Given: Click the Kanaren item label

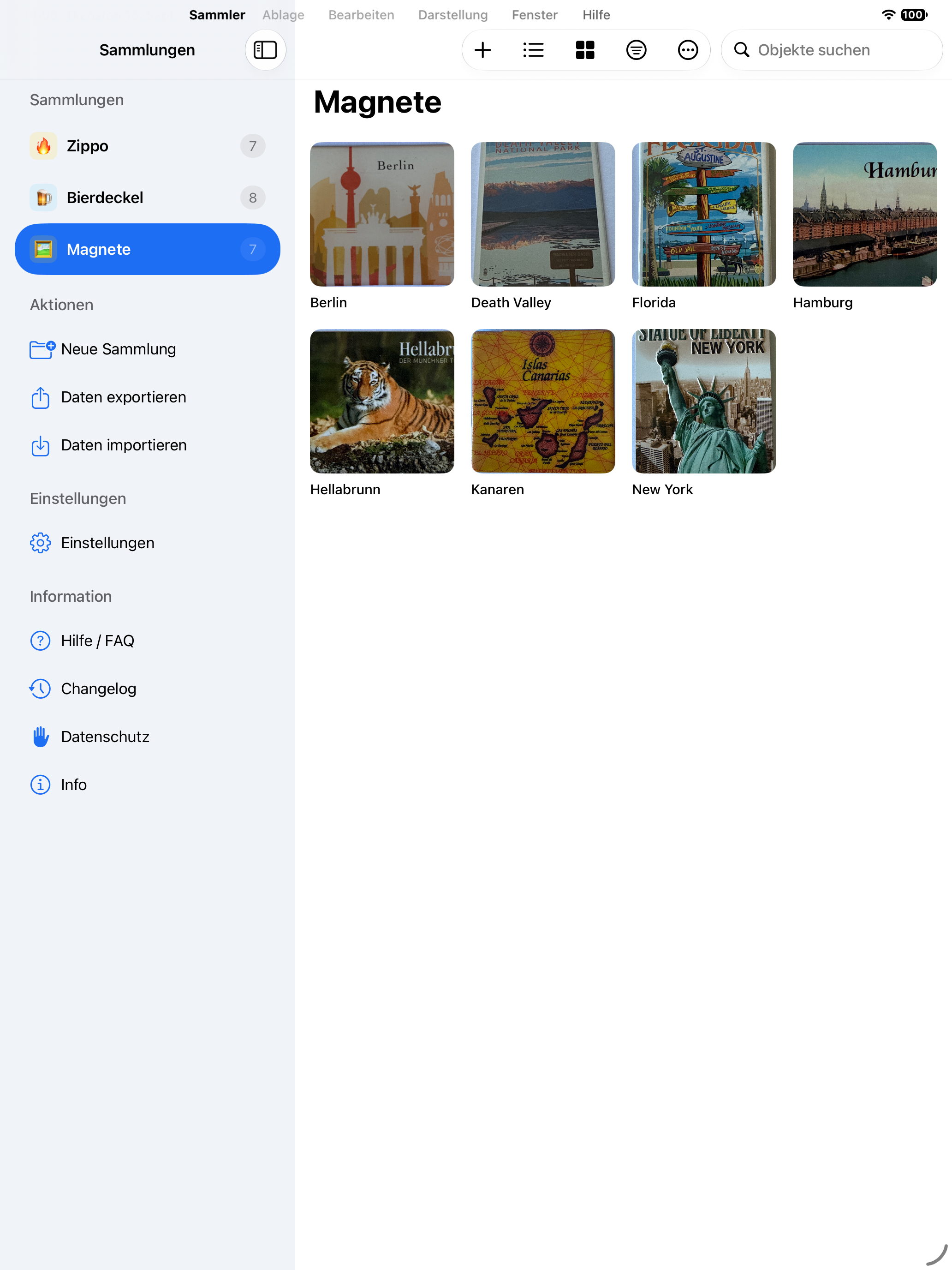Looking at the screenshot, I should tap(497, 489).
